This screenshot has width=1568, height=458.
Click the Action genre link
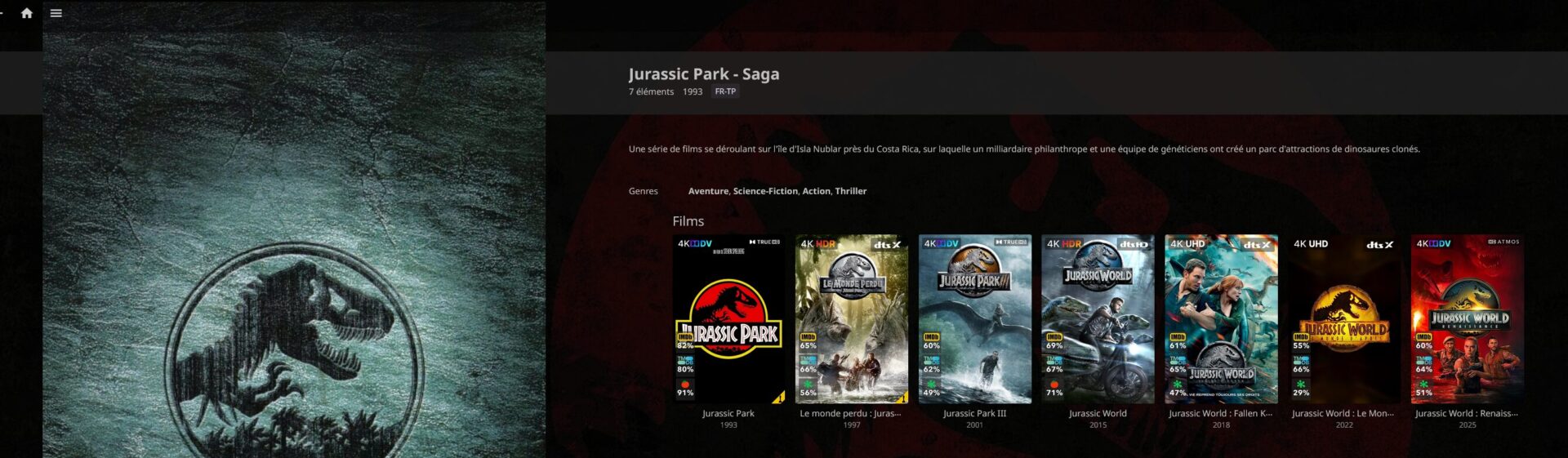(x=816, y=191)
